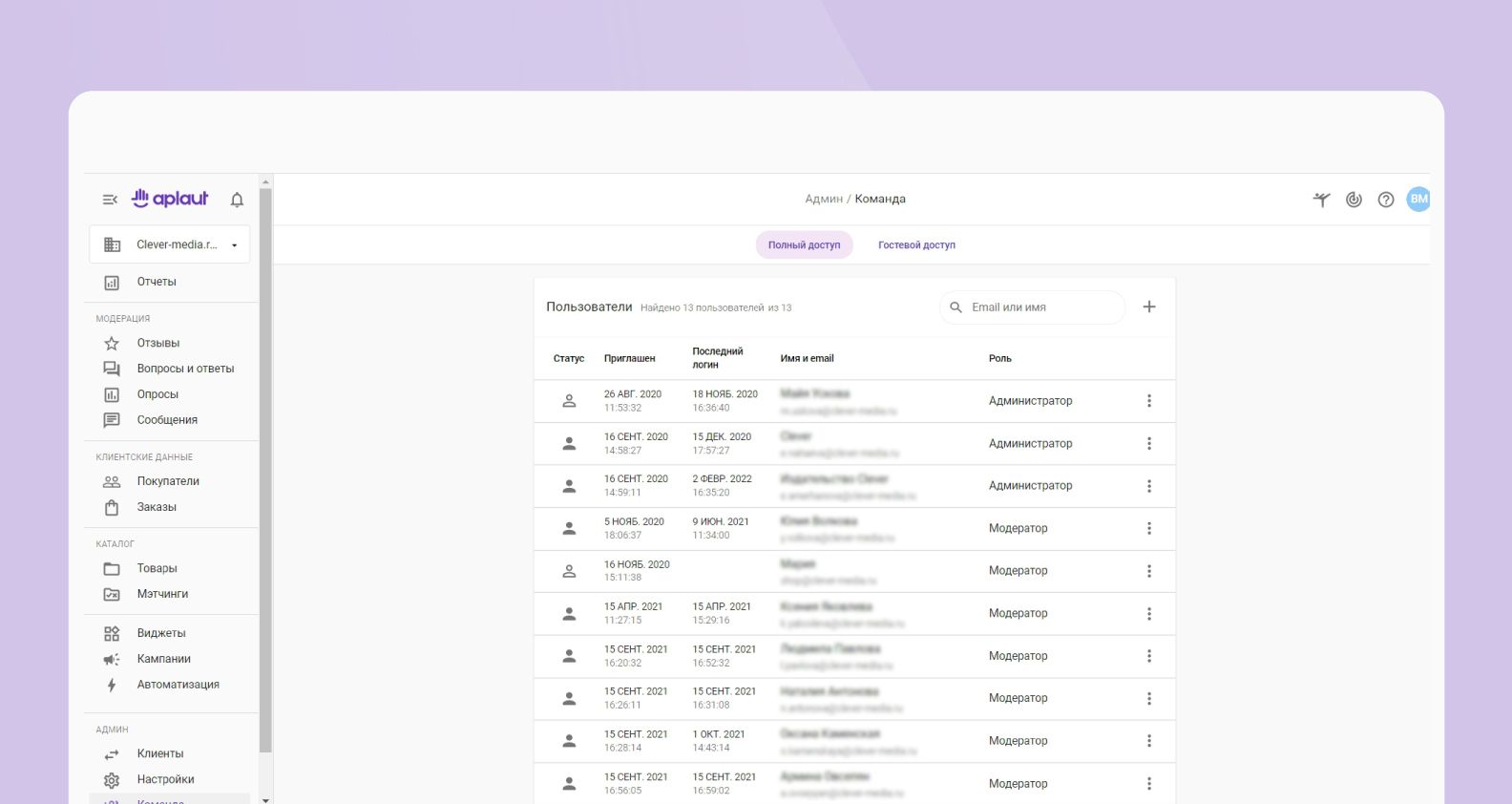Open actions menu for first Администратор row
The width and height of the screenshot is (1512, 804).
coord(1149,401)
